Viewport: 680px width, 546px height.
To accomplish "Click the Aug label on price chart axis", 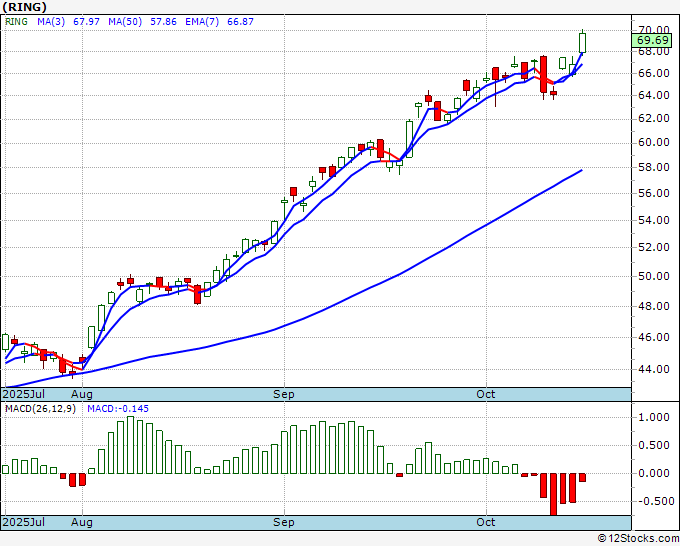I will tap(82, 394).
